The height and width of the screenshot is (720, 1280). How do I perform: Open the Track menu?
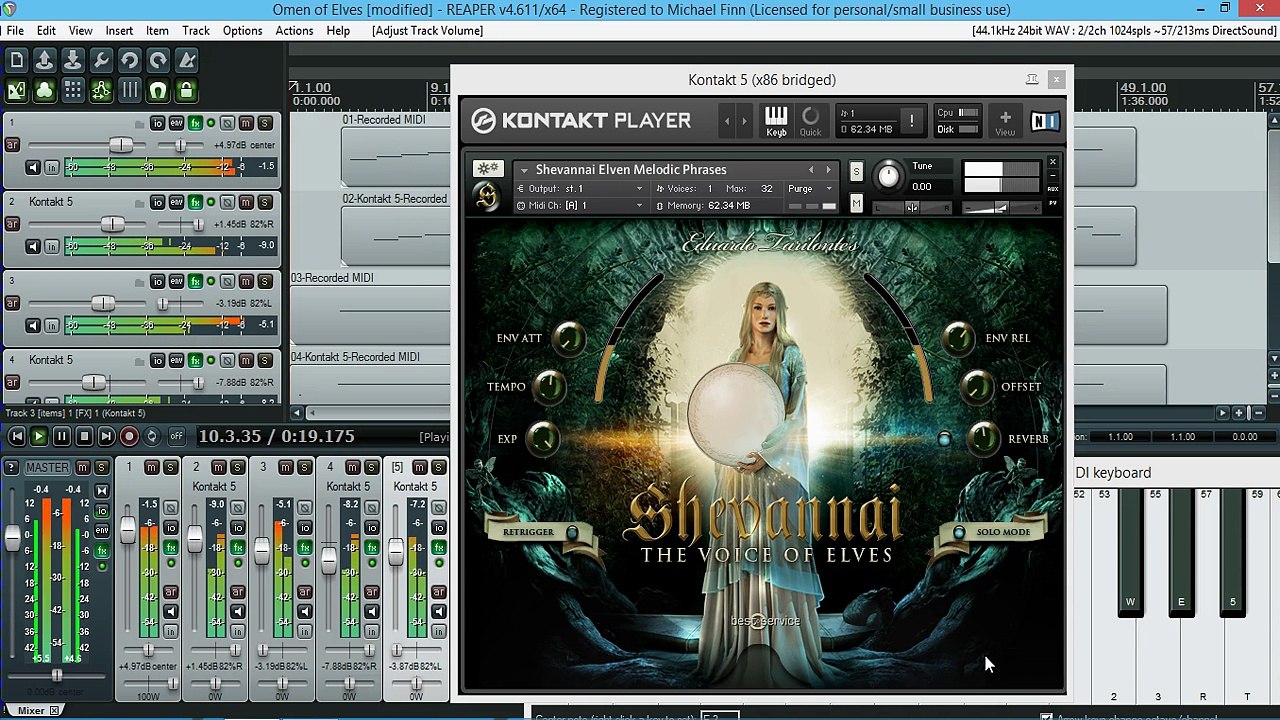click(x=196, y=30)
